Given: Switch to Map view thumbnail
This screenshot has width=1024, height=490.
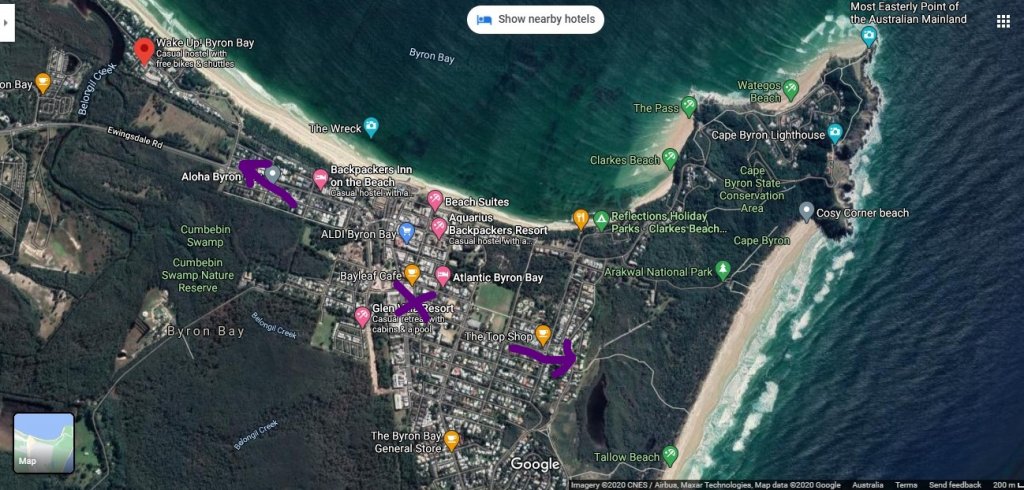Looking at the screenshot, I should 44,442.
